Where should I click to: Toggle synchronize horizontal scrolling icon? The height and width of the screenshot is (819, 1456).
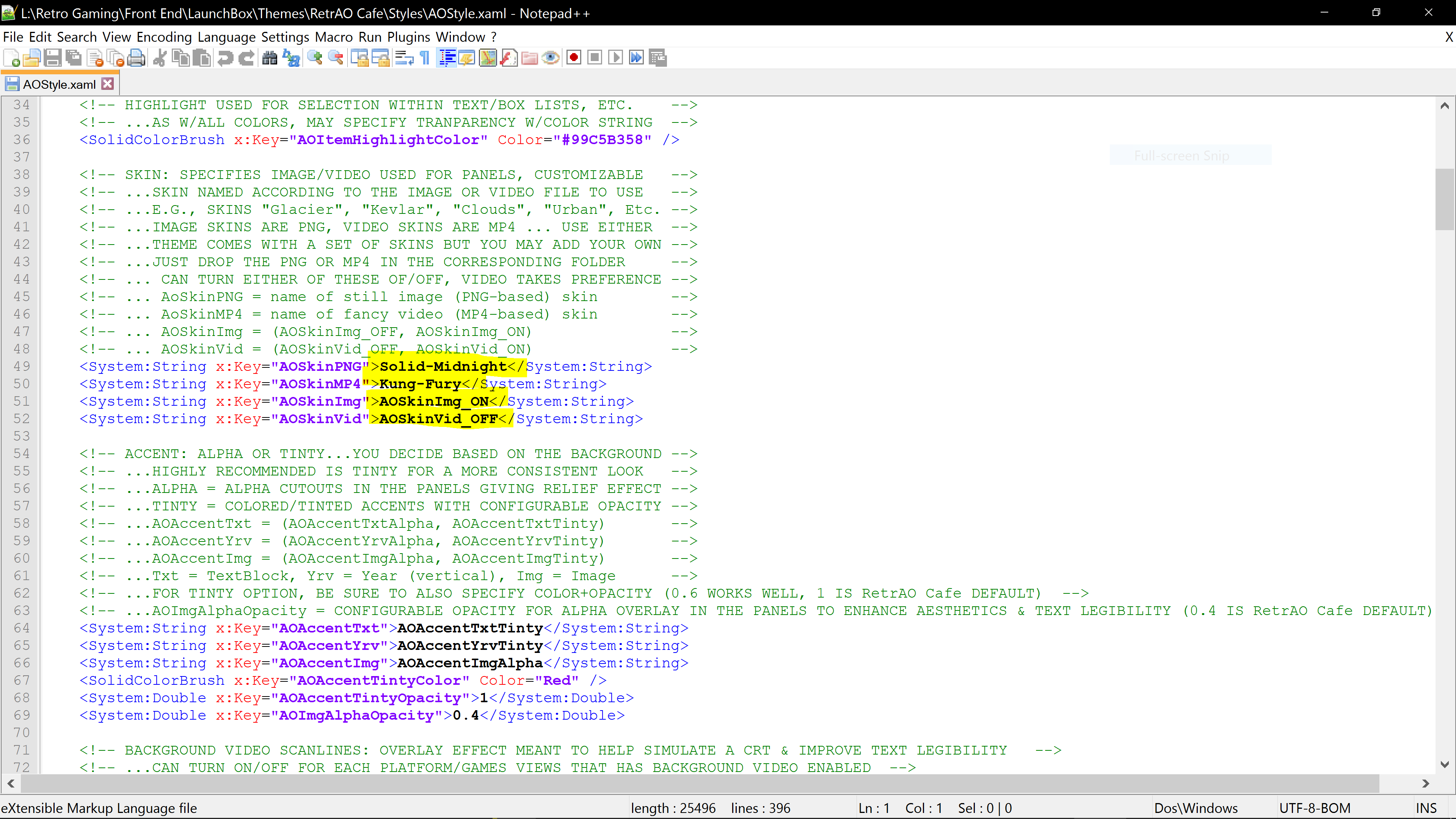[380, 58]
